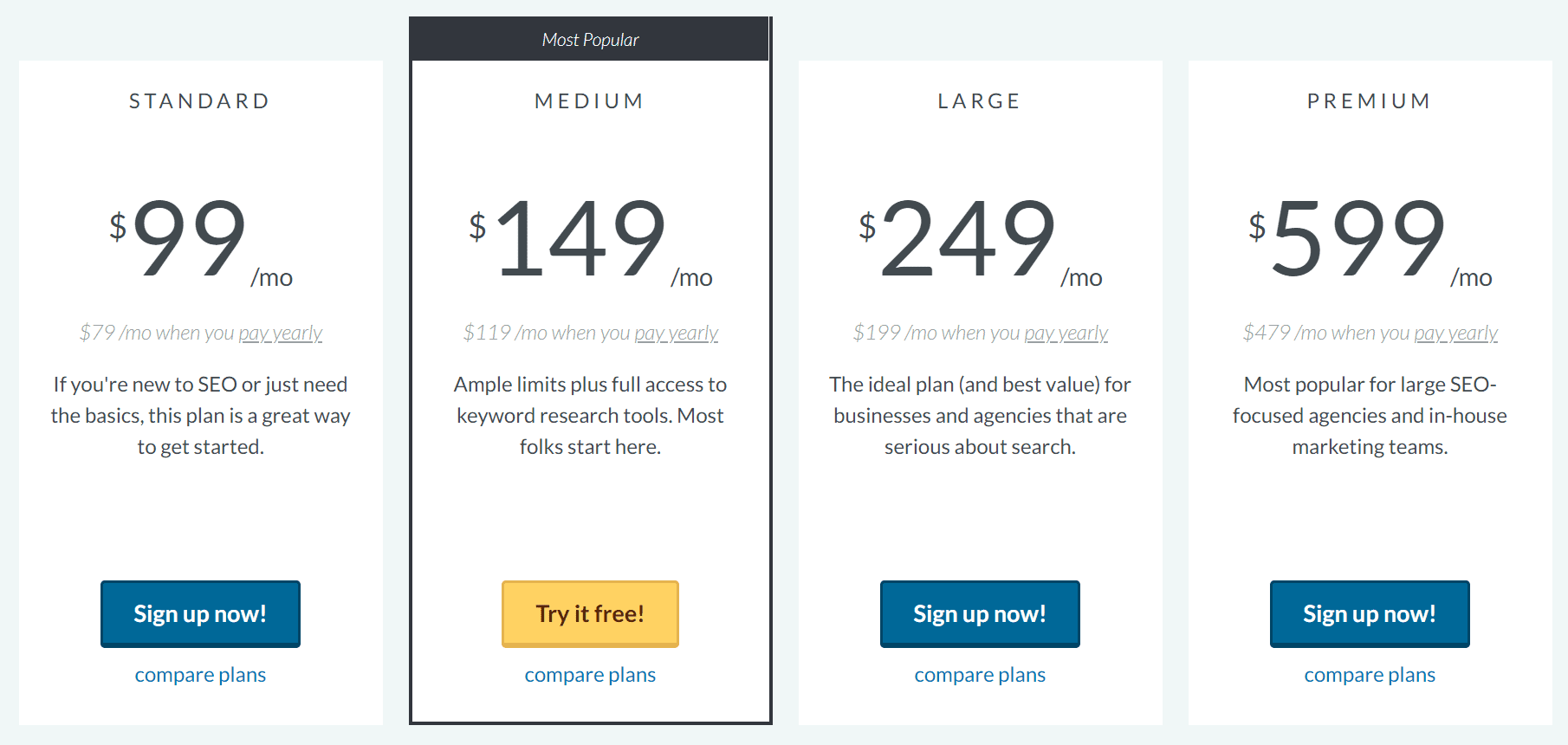Click Sign up now for Standard plan

pyautogui.click(x=200, y=613)
